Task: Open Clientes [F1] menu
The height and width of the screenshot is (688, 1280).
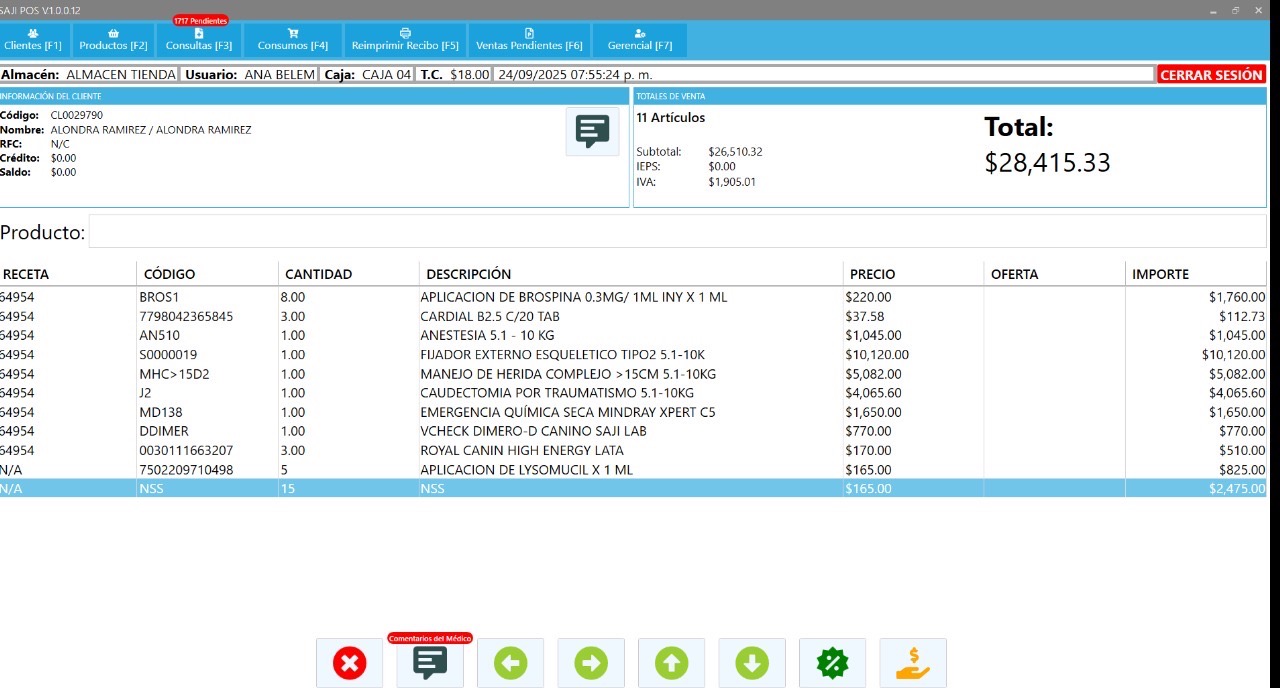Action: click(33, 40)
